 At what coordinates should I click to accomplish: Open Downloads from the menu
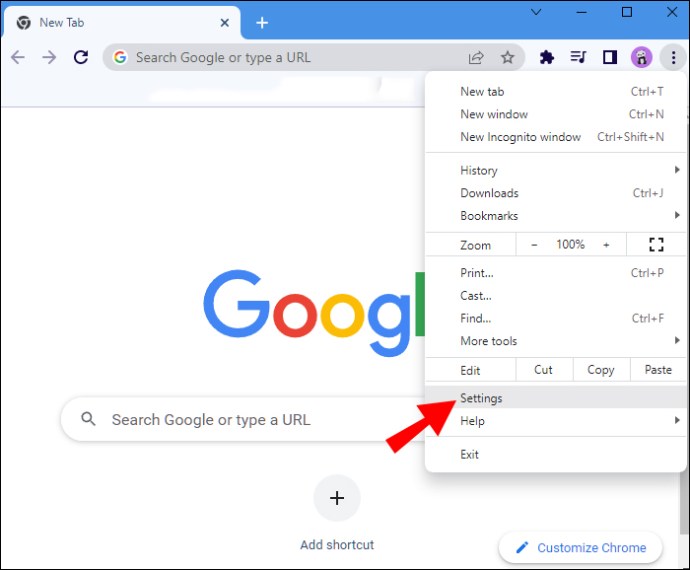pyautogui.click(x=555, y=193)
